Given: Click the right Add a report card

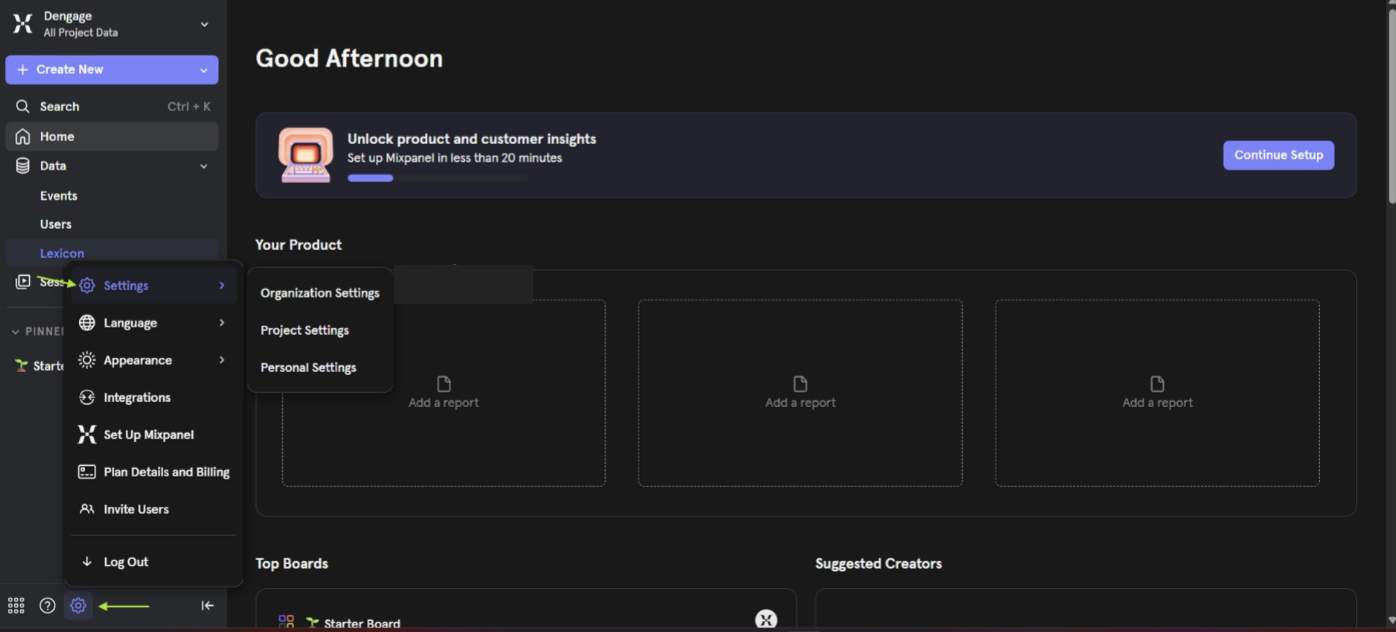Looking at the screenshot, I should click(1157, 393).
